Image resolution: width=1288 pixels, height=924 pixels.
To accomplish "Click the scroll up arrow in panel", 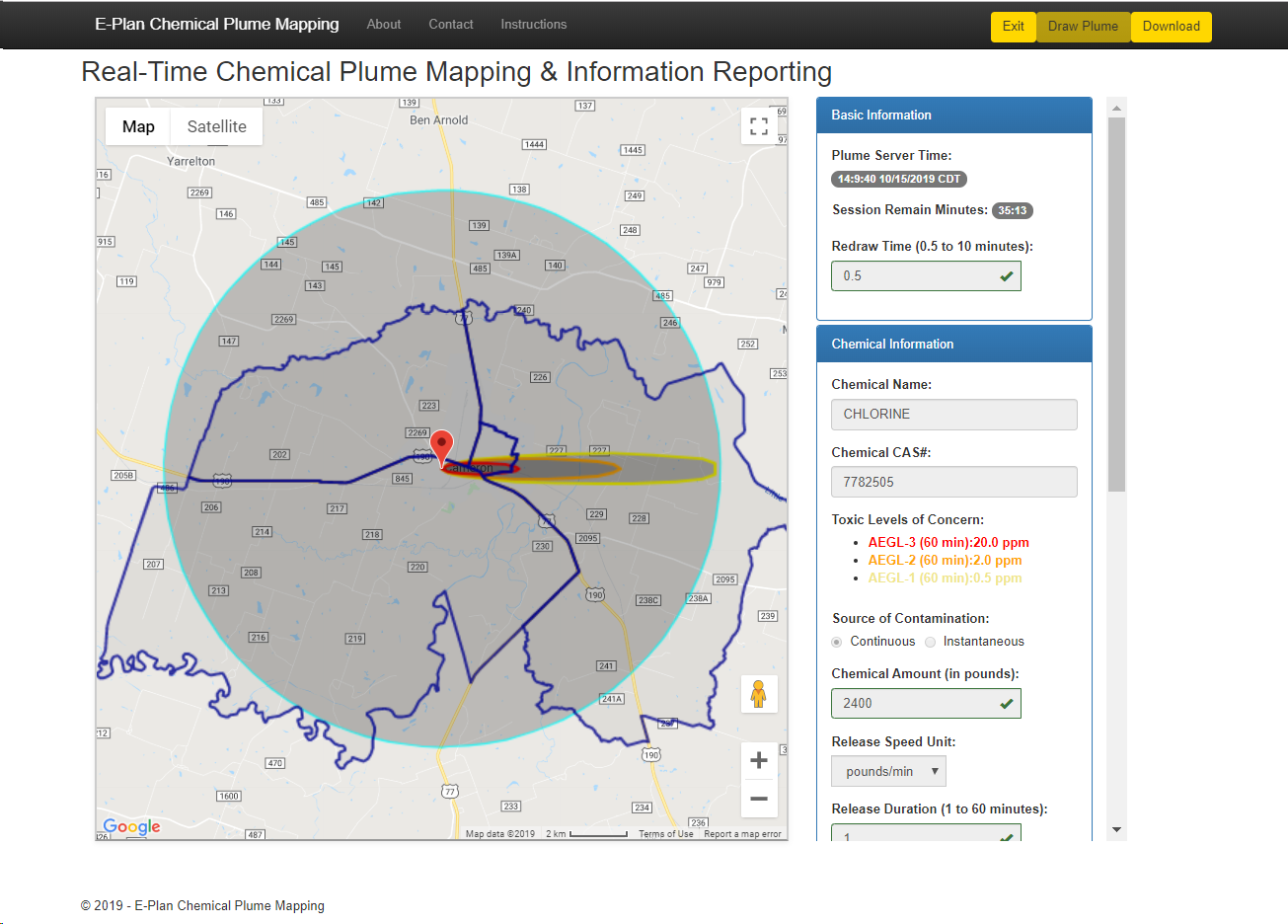I will [1116, 108].
